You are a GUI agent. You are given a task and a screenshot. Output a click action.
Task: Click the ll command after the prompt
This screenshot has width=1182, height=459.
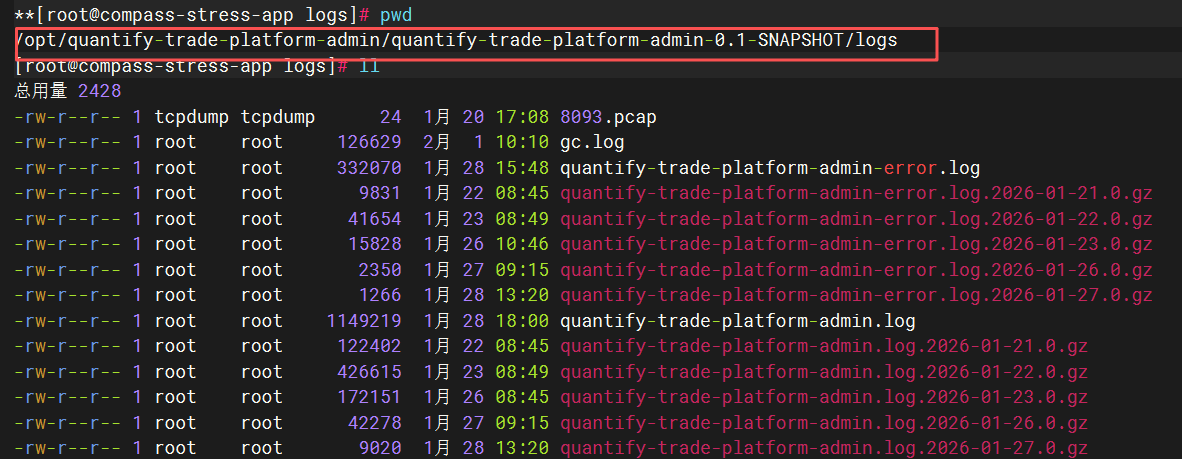[368, 66]
